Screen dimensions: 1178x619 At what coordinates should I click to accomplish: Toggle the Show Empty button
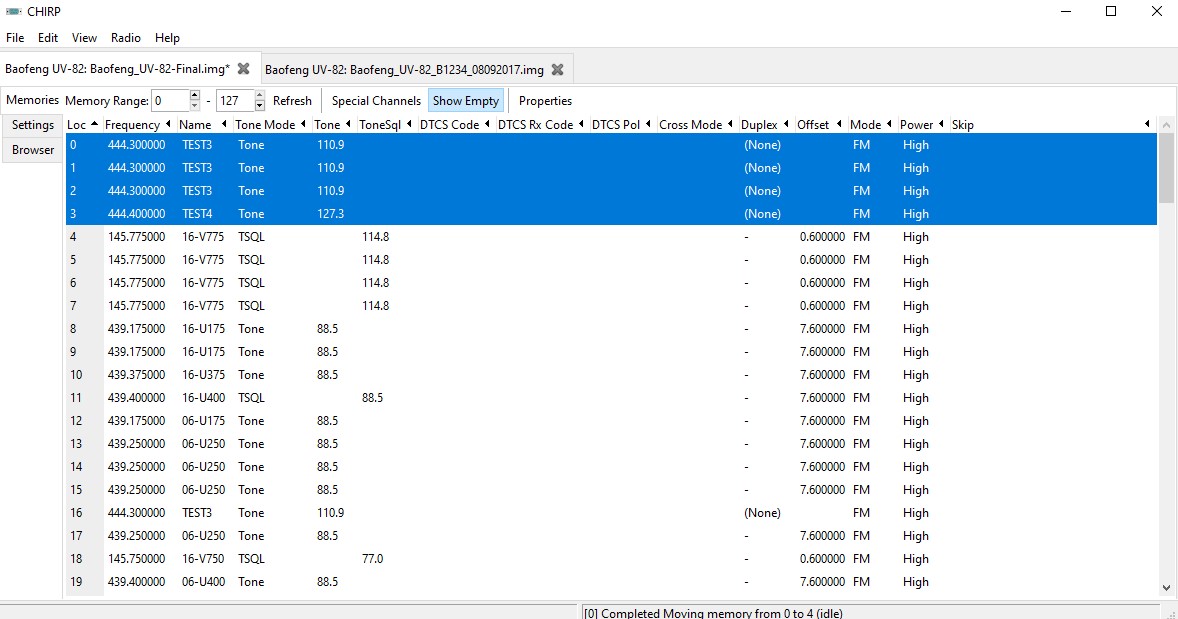click(x=466, y=101)
